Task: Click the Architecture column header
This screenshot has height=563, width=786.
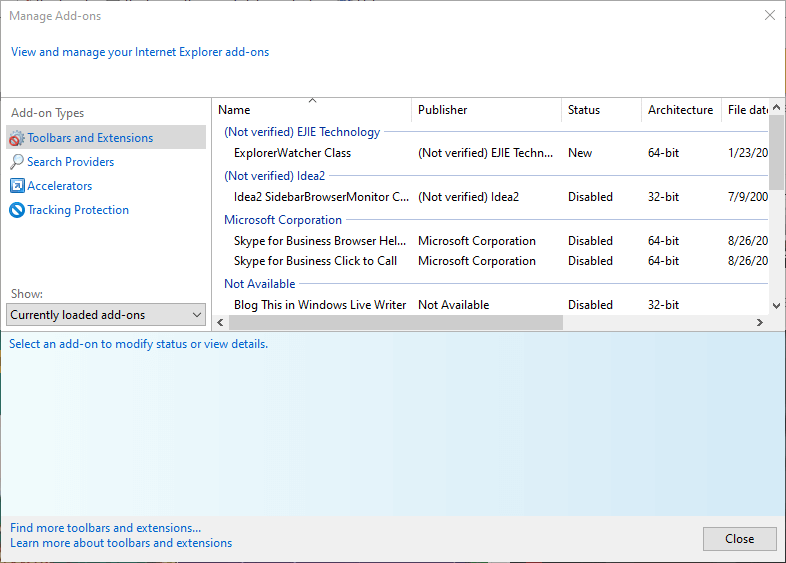Action: 680,110
